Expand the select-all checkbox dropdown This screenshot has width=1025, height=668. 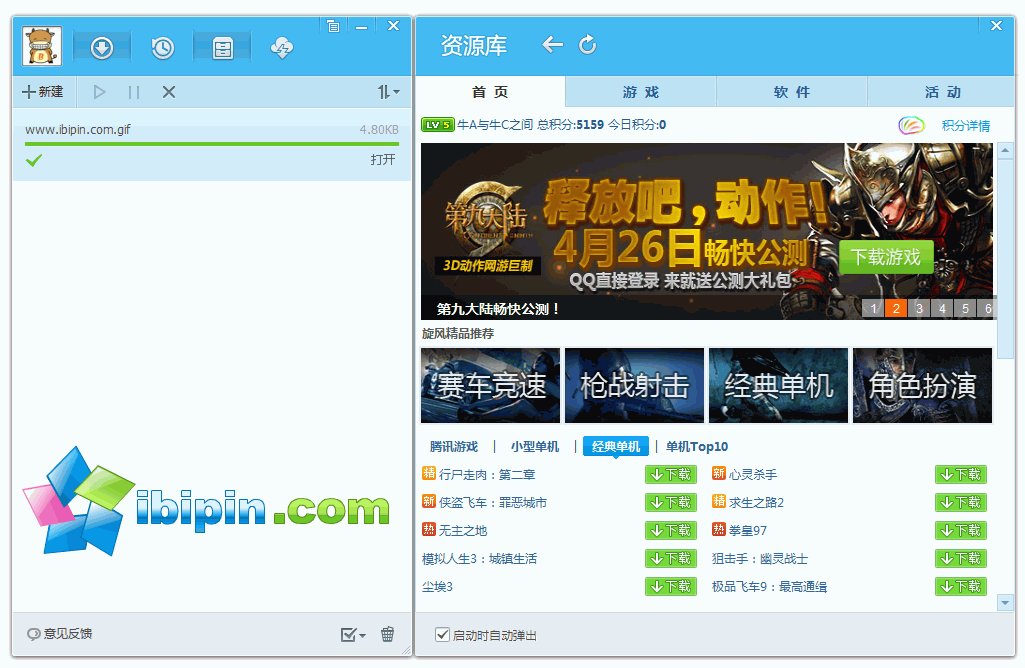coord(353,634)
